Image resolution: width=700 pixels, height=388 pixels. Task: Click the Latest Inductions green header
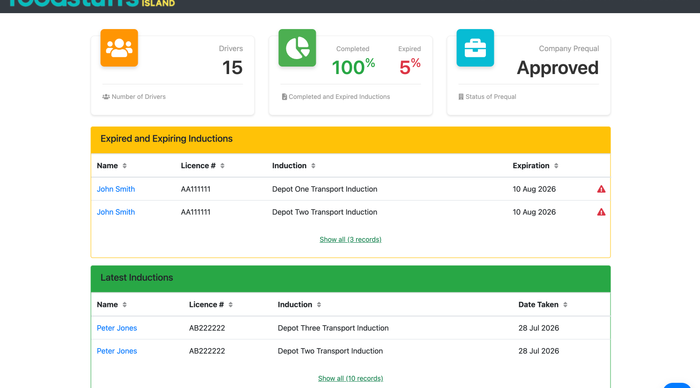tap(350, 279)
